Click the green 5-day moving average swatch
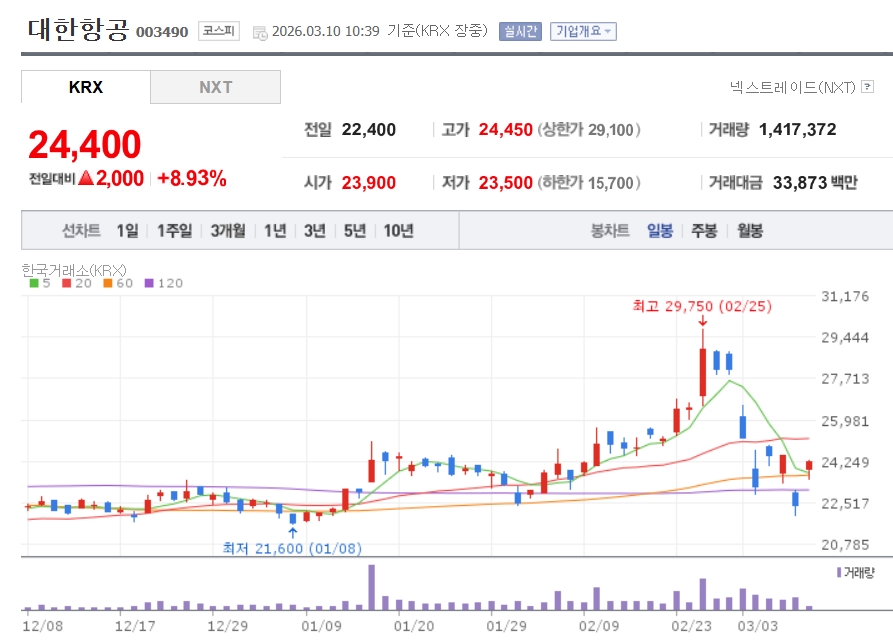The image size is (893, 644). click(34, 283)
